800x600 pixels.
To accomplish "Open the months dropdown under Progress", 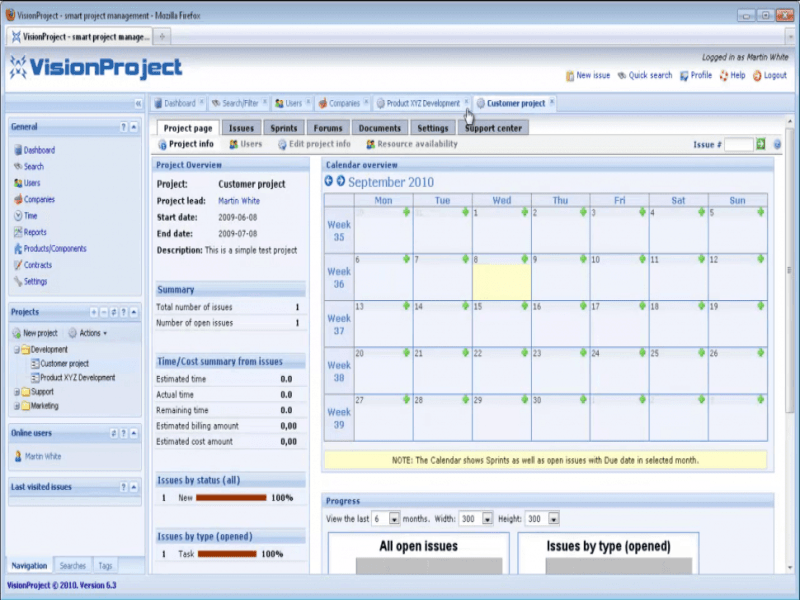I will (x=393, y=519).
